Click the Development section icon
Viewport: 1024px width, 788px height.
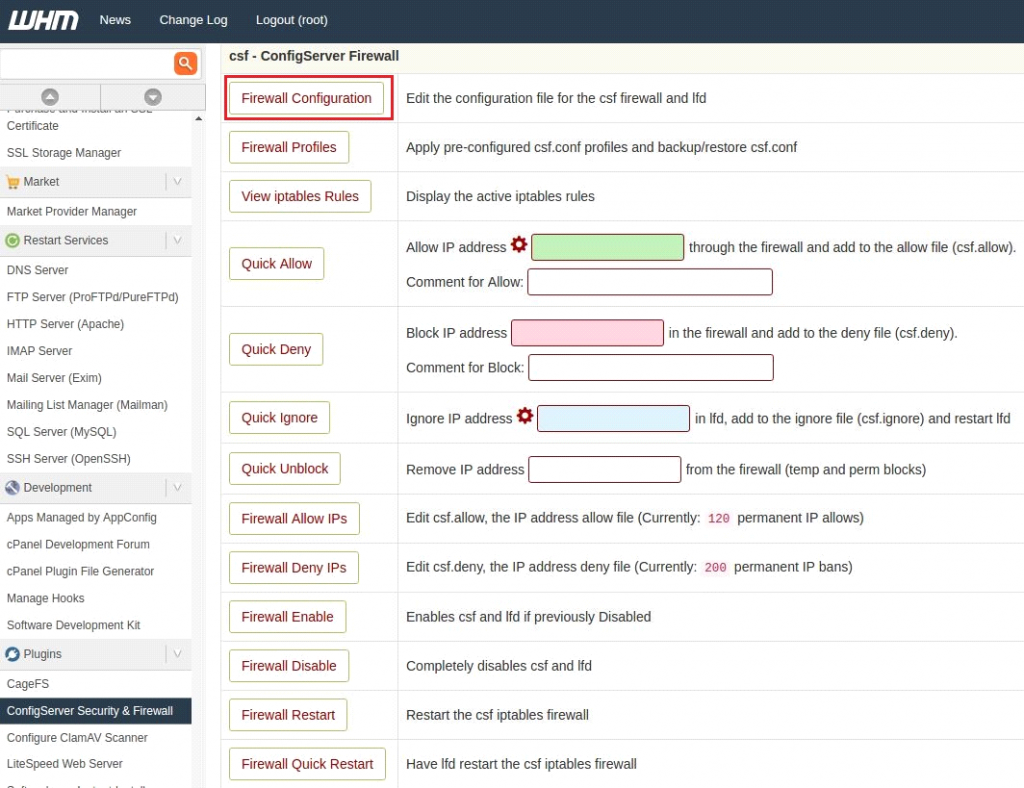(x=12, y=488)
